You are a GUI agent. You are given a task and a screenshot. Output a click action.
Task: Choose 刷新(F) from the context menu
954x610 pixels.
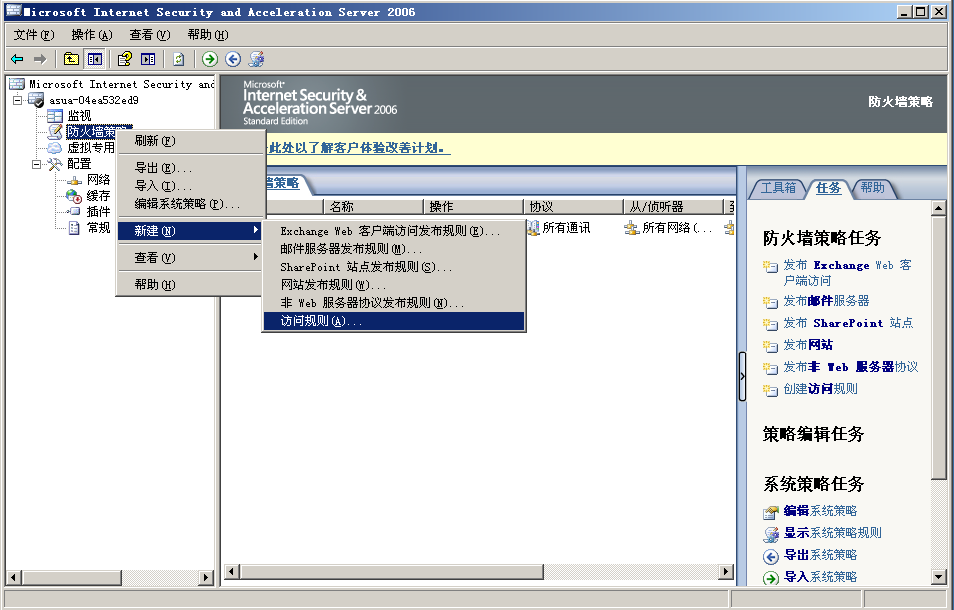[x=191, y=140]
